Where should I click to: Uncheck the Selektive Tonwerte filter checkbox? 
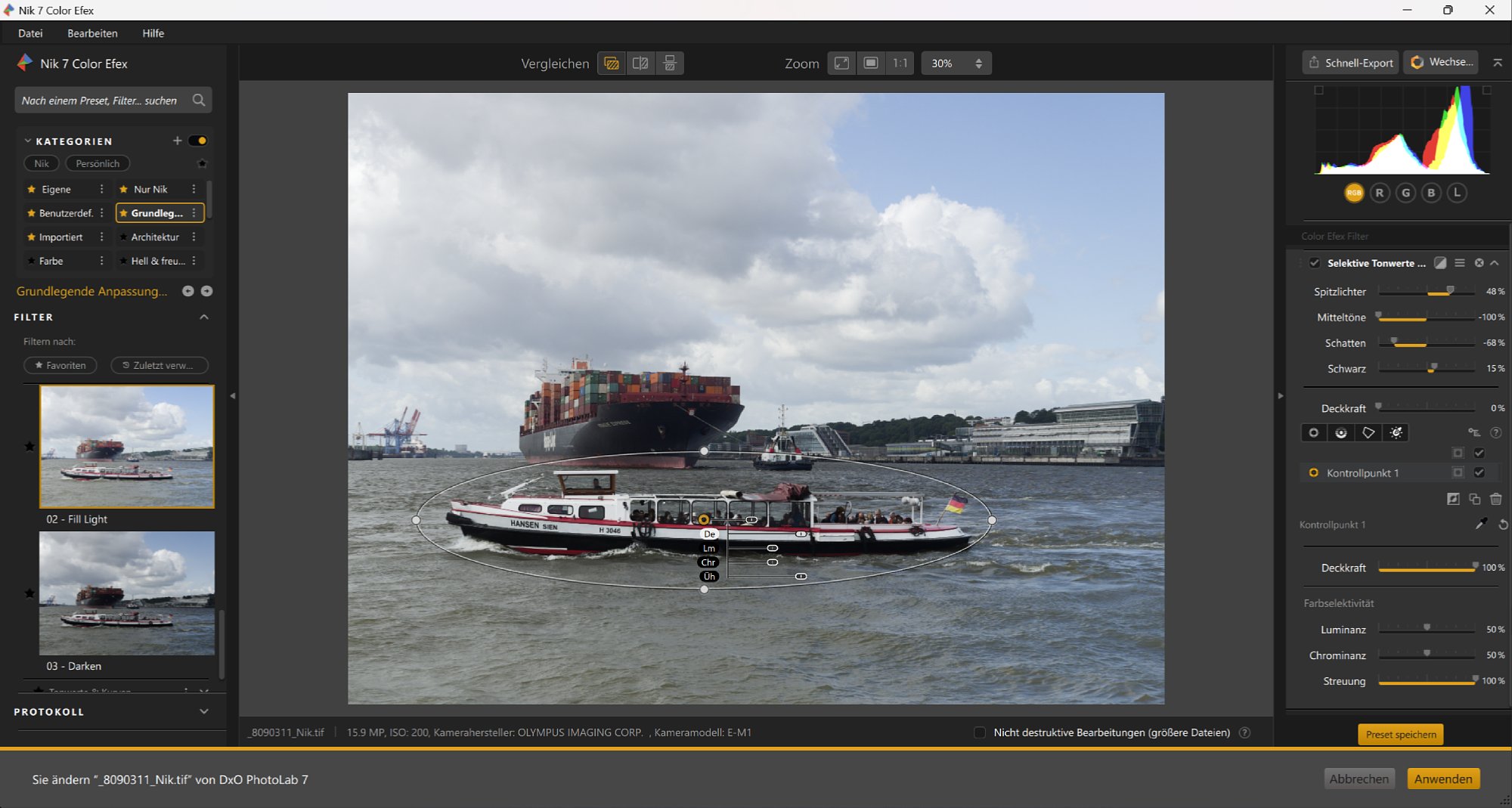[x=1315, y=263]
